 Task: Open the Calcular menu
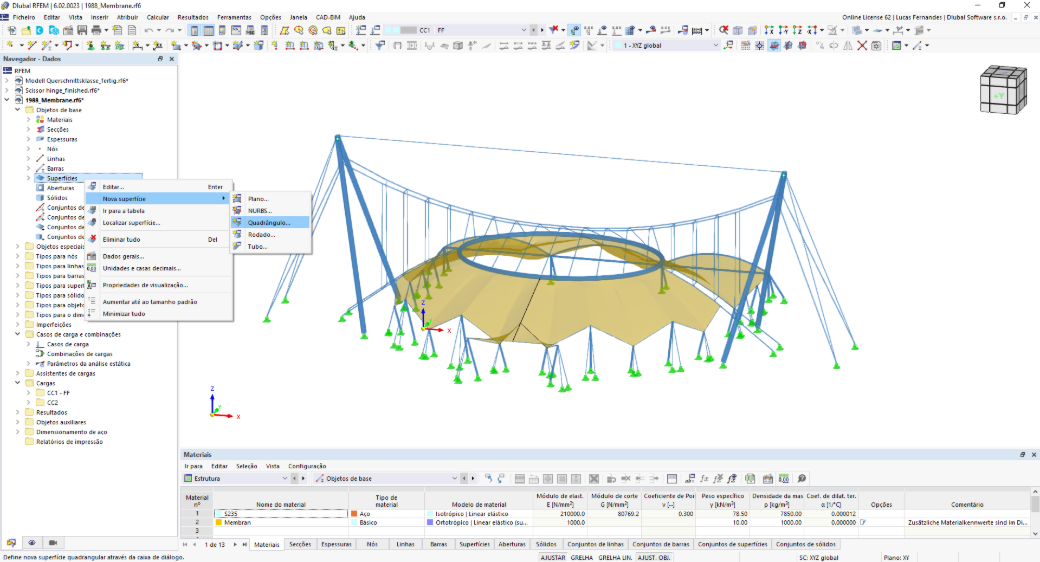click(x=157, y=17)
